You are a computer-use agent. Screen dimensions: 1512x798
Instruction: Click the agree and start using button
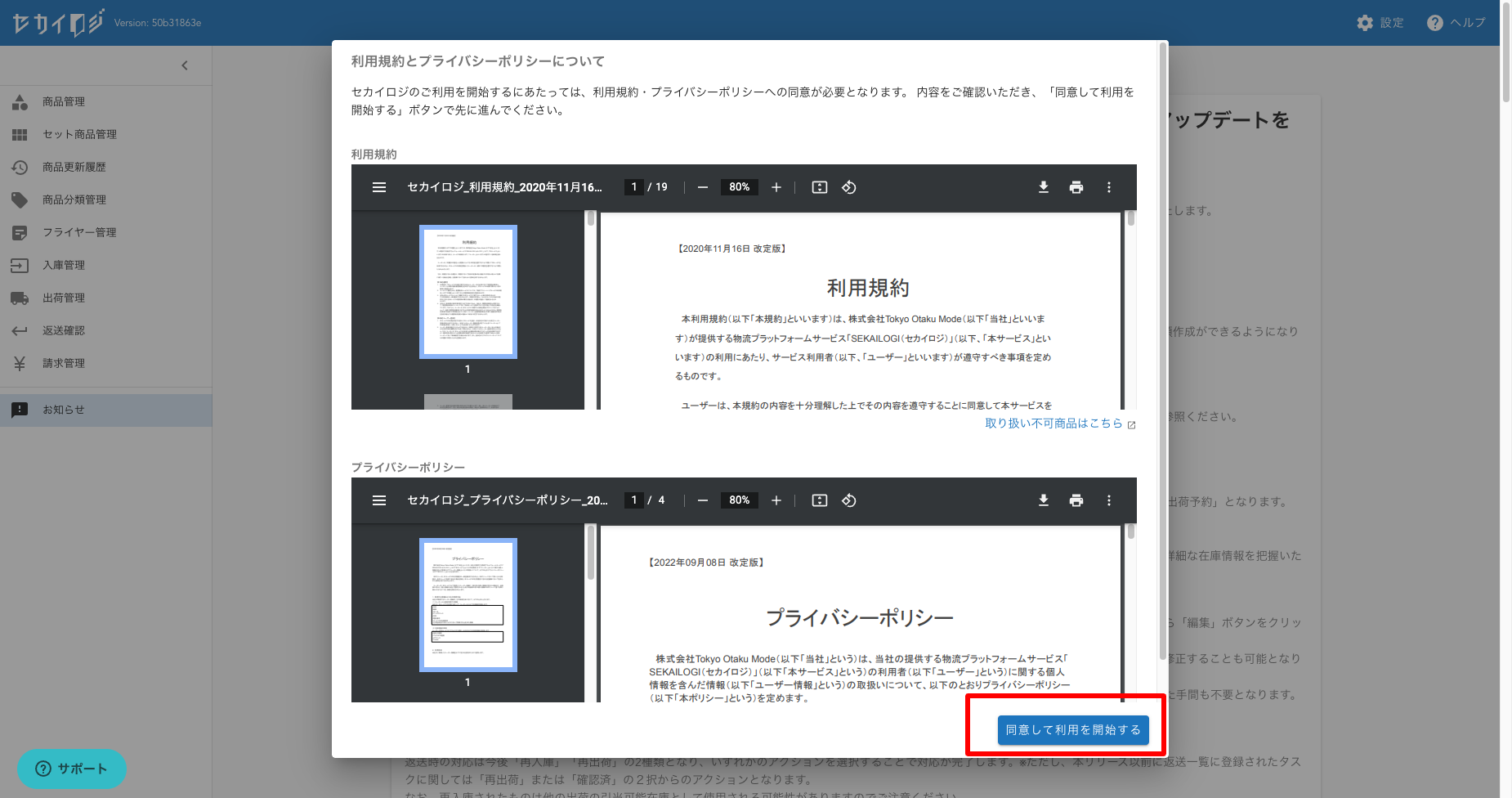tap(1072, 730)
